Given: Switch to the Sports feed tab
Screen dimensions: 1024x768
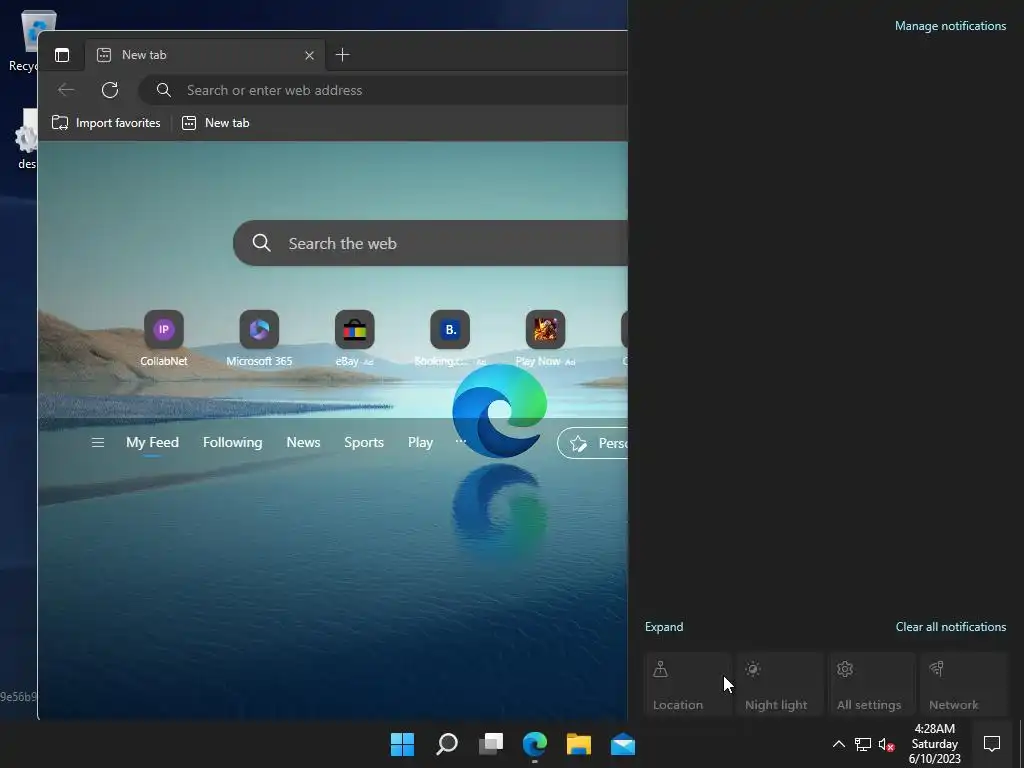Looking at the screenshot, I should click(364, 443).
